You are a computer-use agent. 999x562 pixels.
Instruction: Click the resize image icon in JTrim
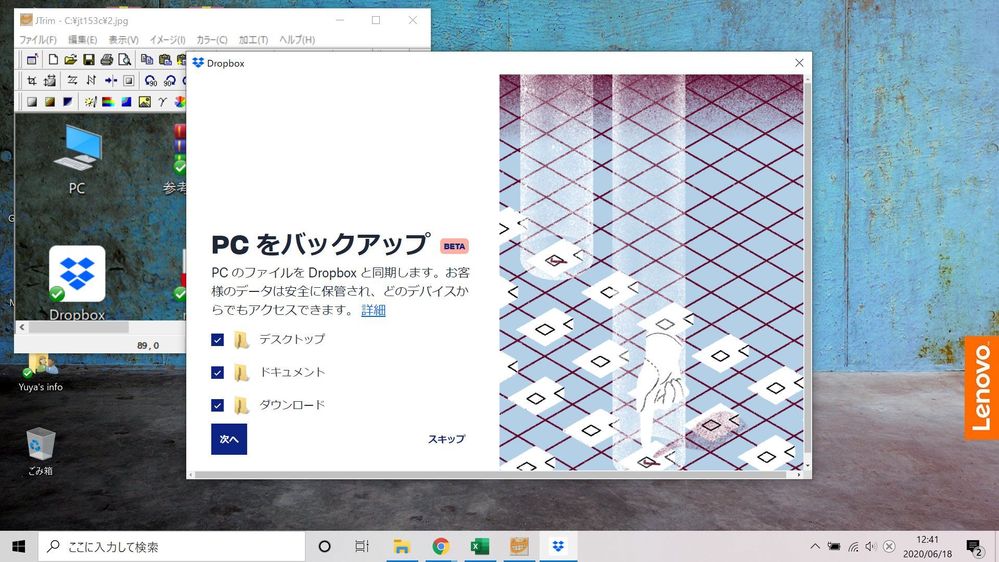tap(50, 80)
